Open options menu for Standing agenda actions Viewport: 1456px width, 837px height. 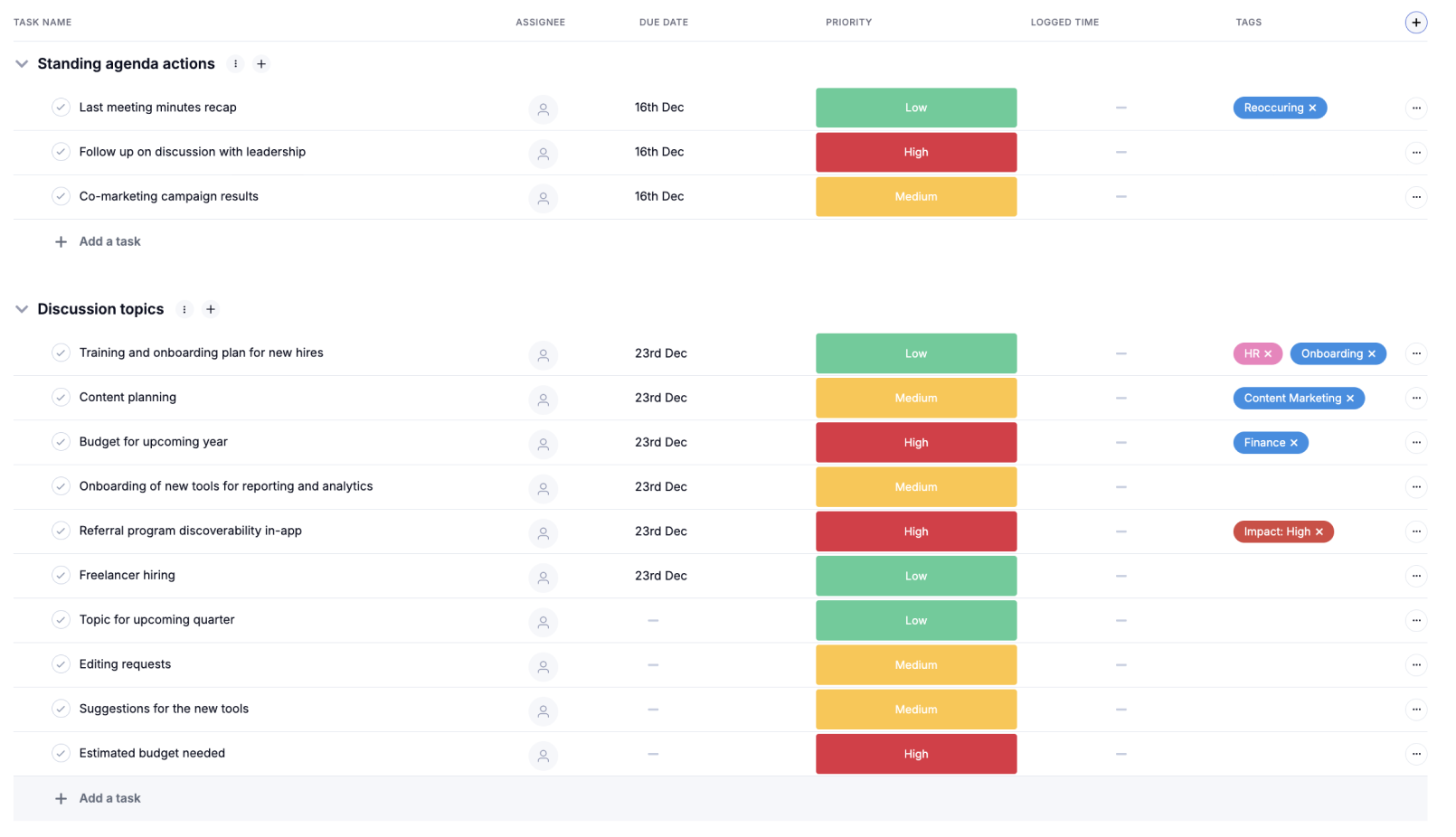[x=235, y=64]
